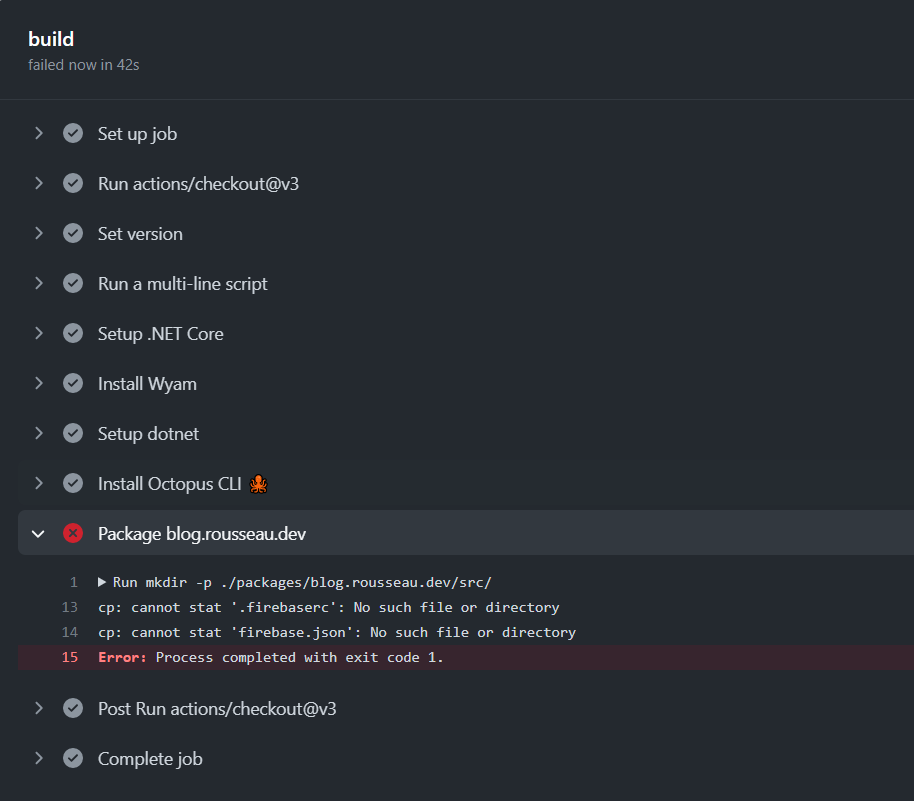Image resolution: width=914 pixels, height=801 pixels.
Task: Click success check icon for Run actions/checkout@v3
Action: click(73, 184)
